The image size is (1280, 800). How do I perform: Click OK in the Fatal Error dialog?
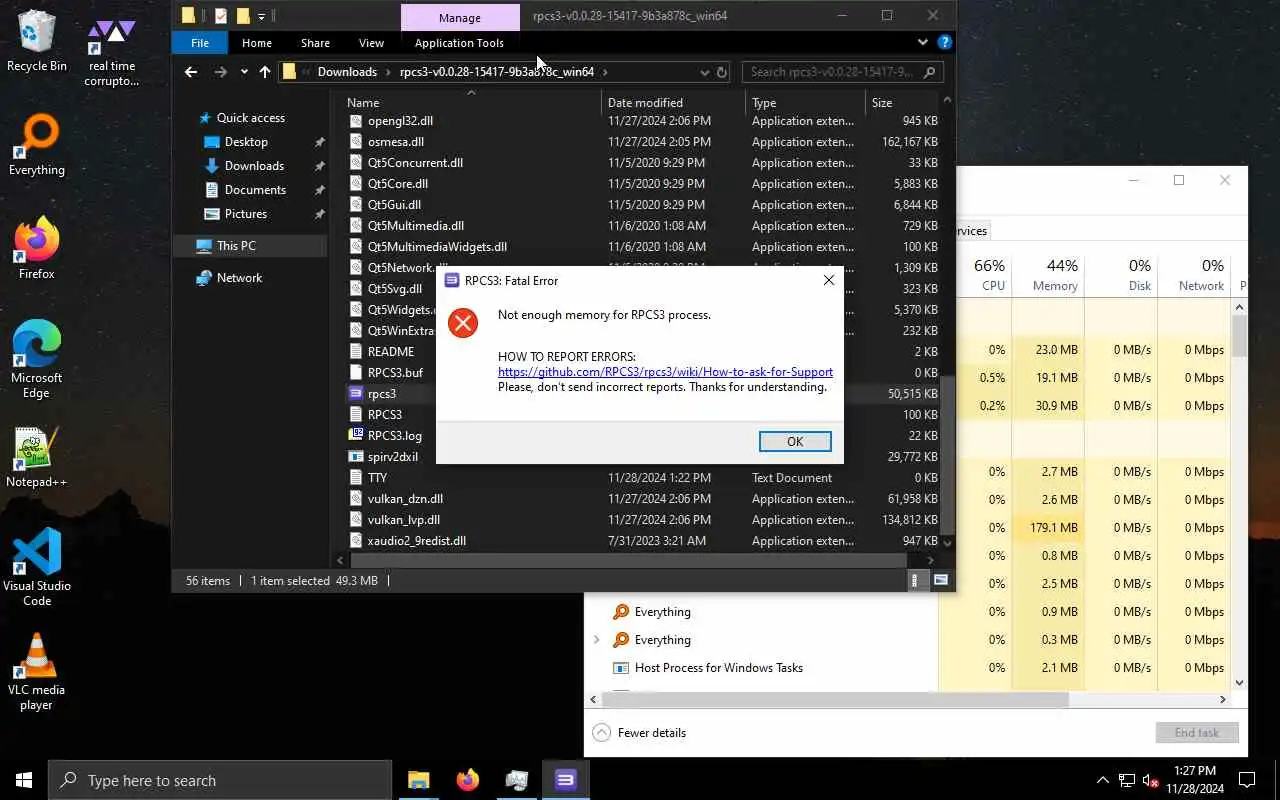[795, 442]
